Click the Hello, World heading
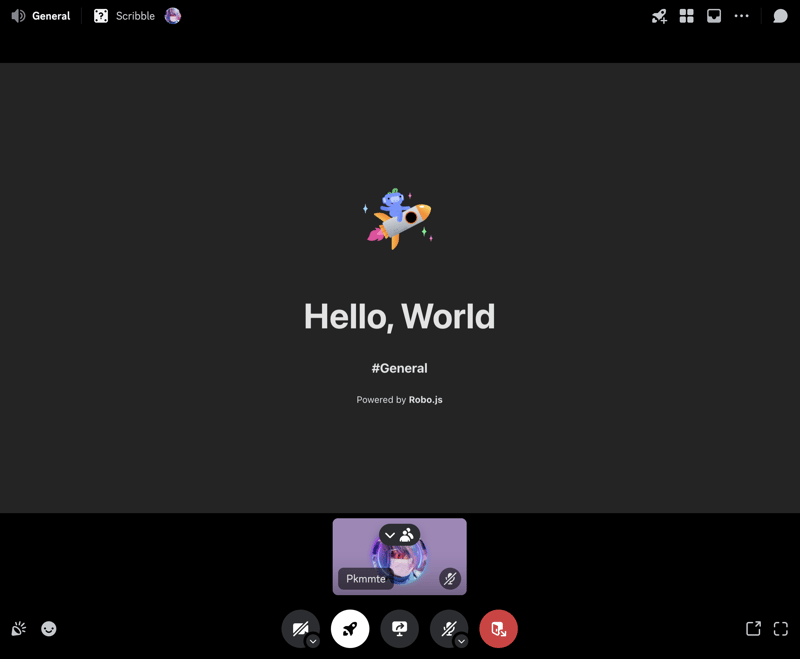 click(x=399, y=316)
